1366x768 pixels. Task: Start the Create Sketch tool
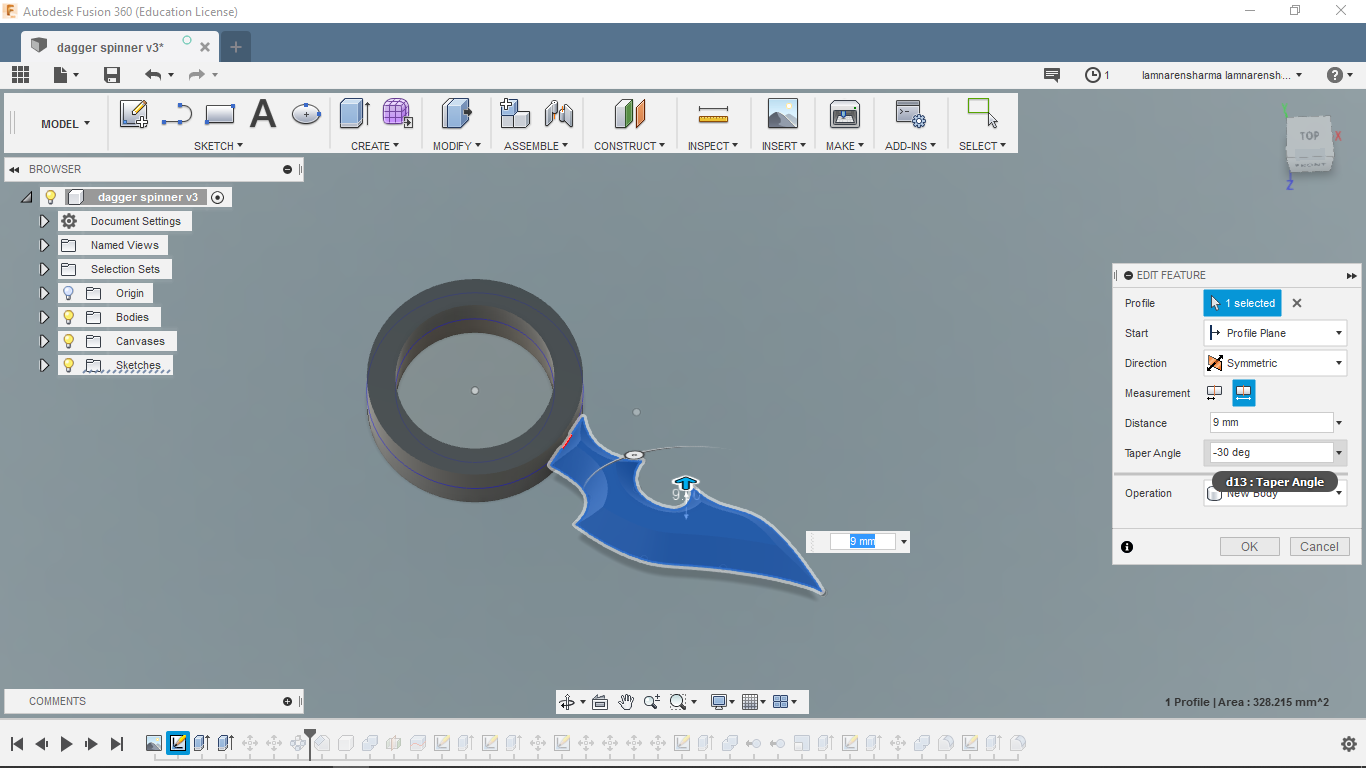[134, 114]
